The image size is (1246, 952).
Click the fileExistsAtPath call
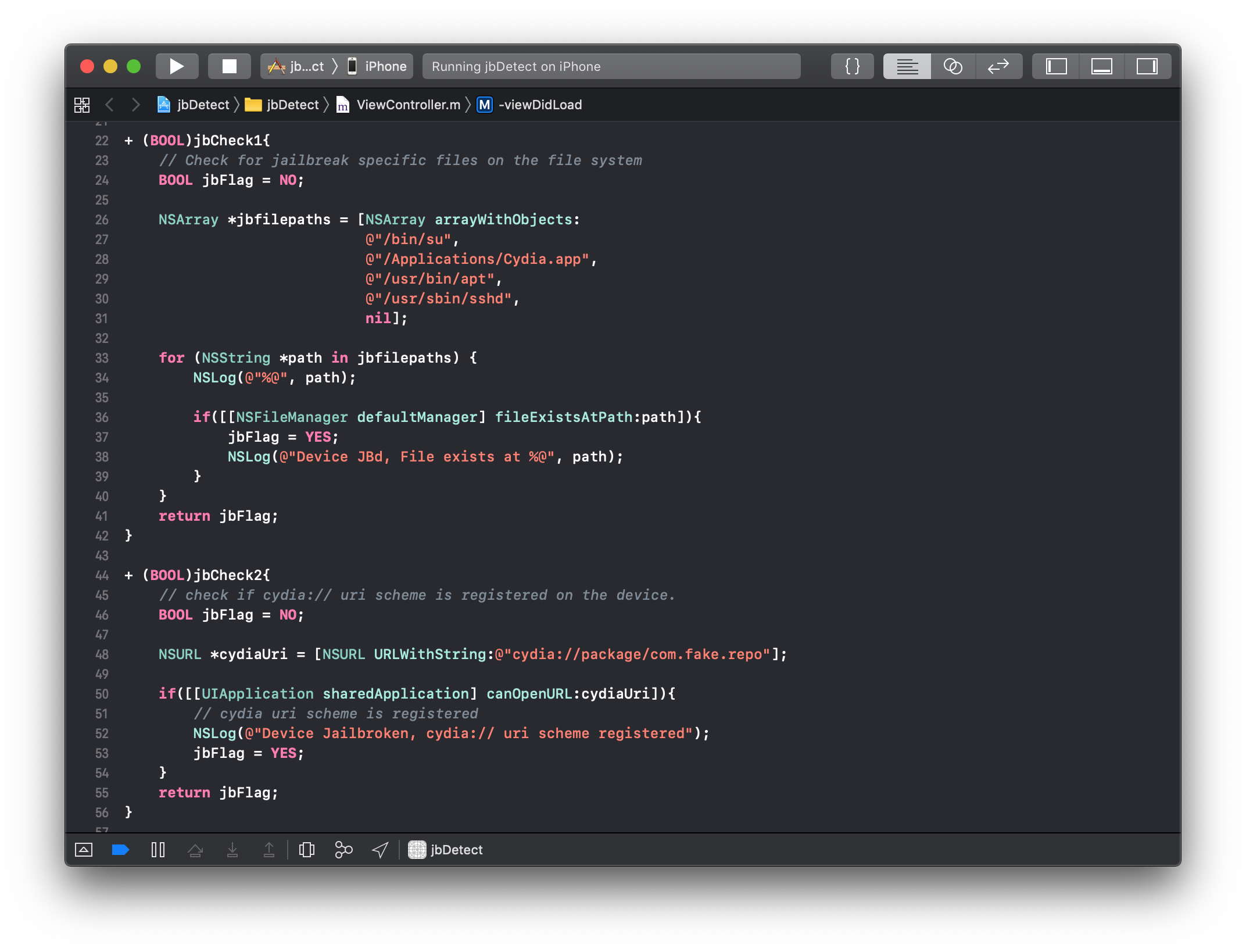coord(563,417)
